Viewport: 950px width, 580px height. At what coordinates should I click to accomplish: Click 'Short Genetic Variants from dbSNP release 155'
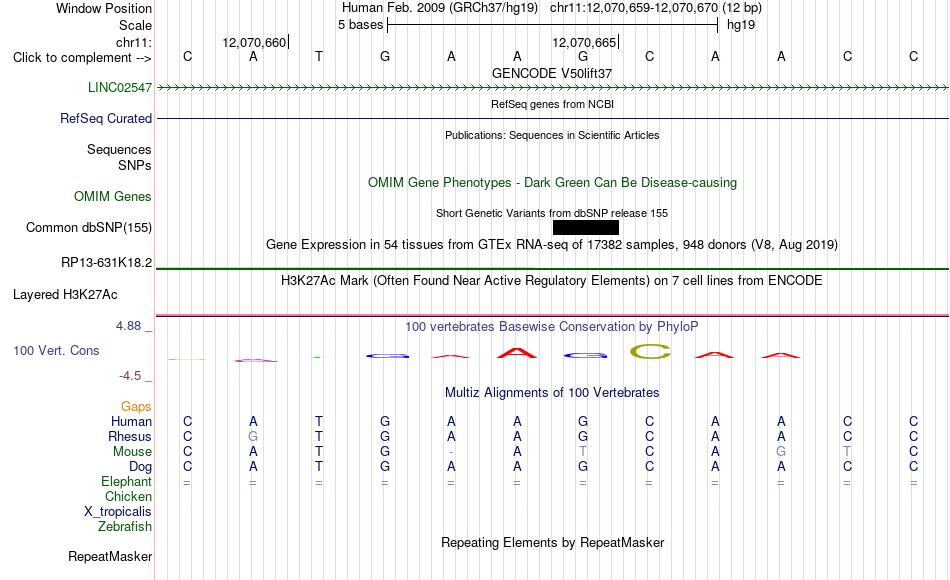pos(552,213)
